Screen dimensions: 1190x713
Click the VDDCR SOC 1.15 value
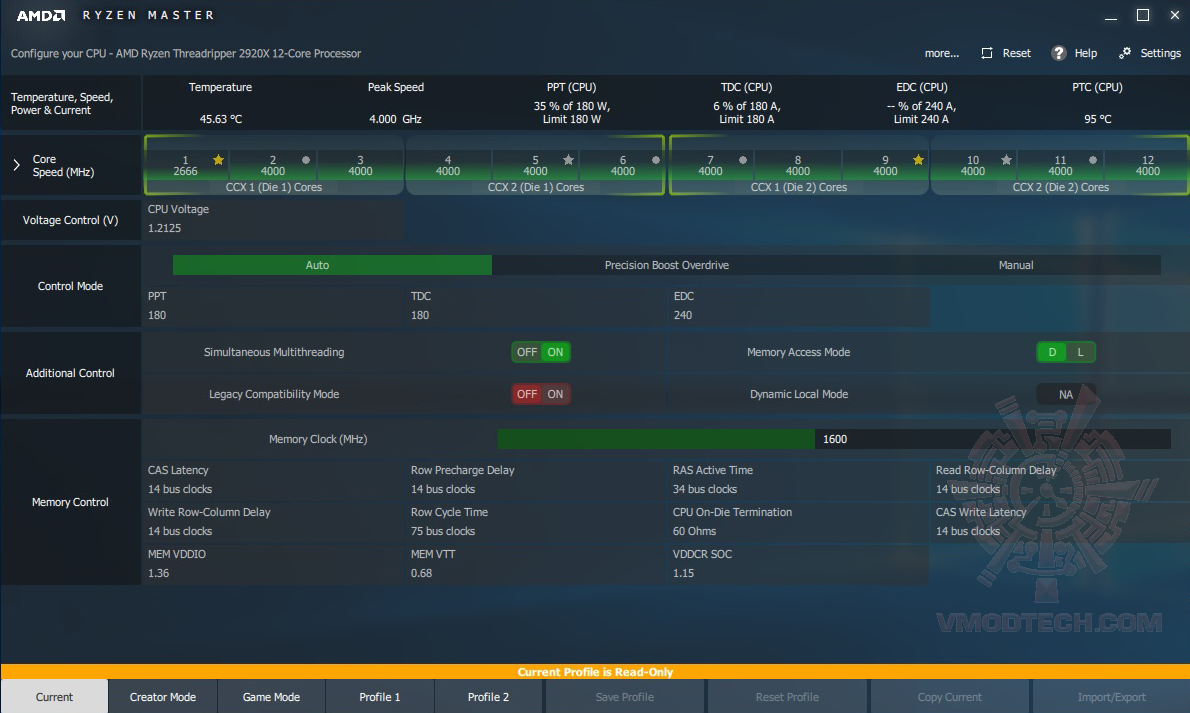(x=683, y=573)
